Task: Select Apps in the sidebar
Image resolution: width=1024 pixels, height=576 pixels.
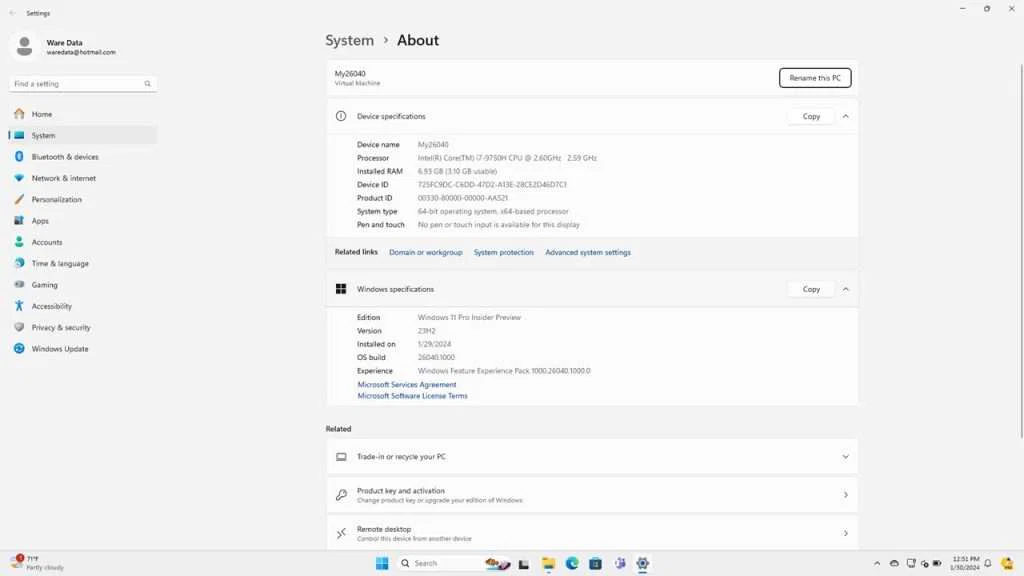Action: pos(39,220)
